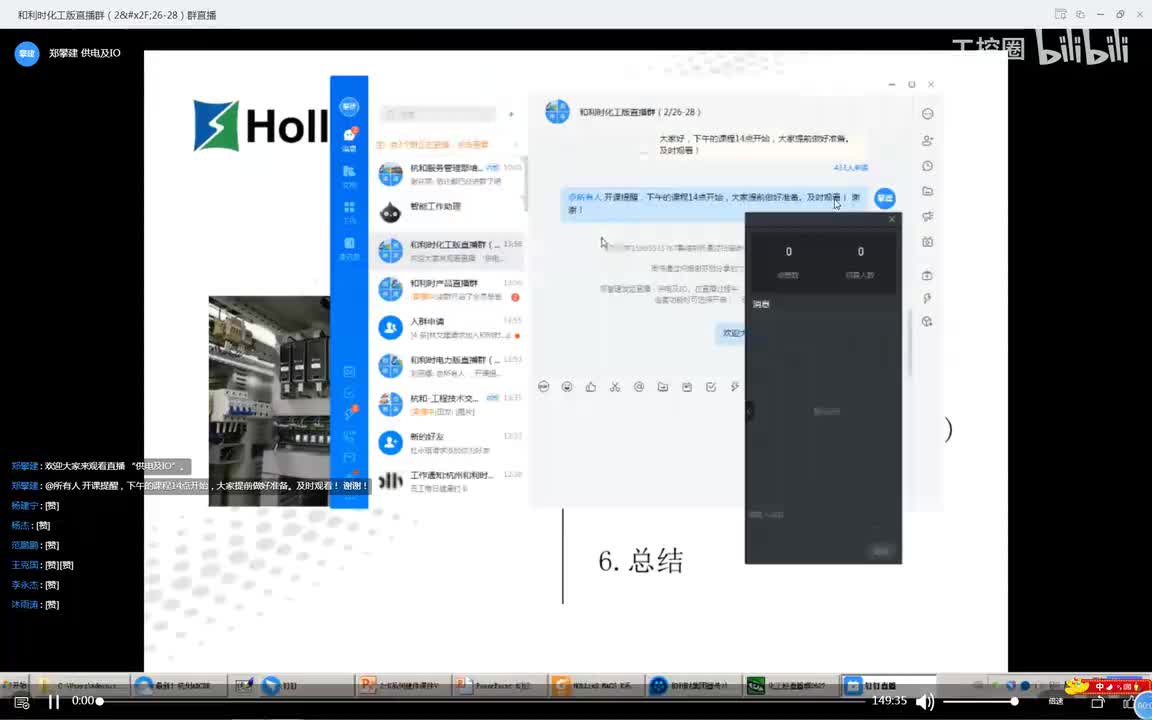This screenshot has width=1152, height=720.
Task: Click the @ mention icon in chat toolbar
Action: coord(638,386)
